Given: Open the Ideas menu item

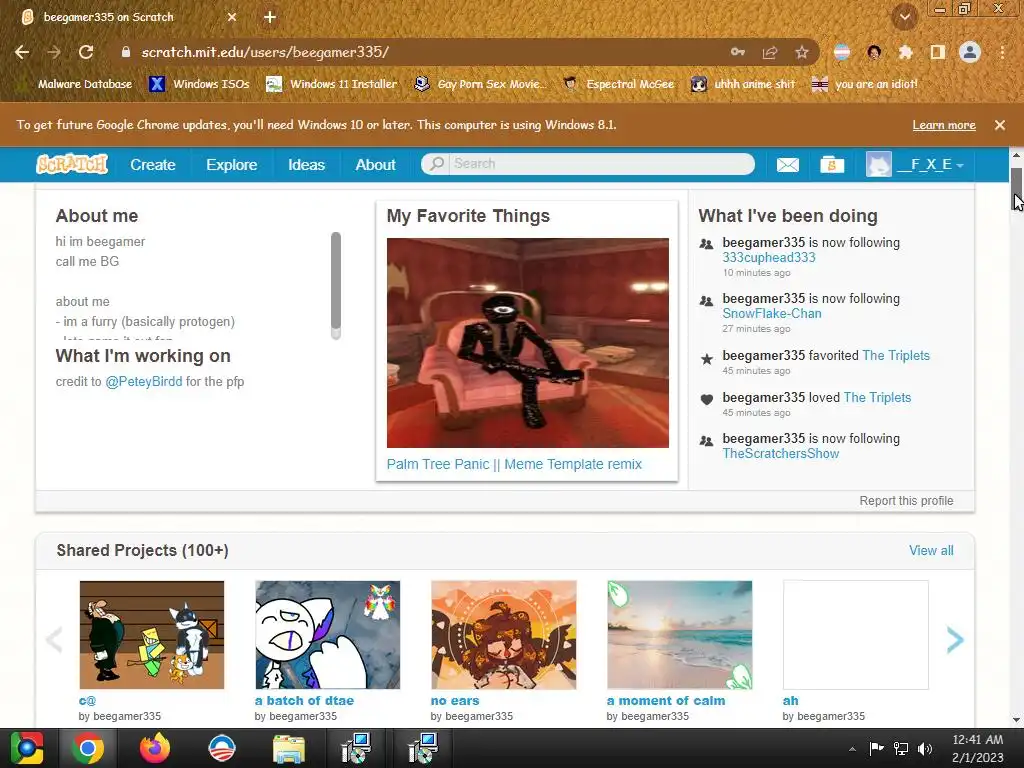Looking at the screenshot, I should pyautogui.click(x=306, y=165).
